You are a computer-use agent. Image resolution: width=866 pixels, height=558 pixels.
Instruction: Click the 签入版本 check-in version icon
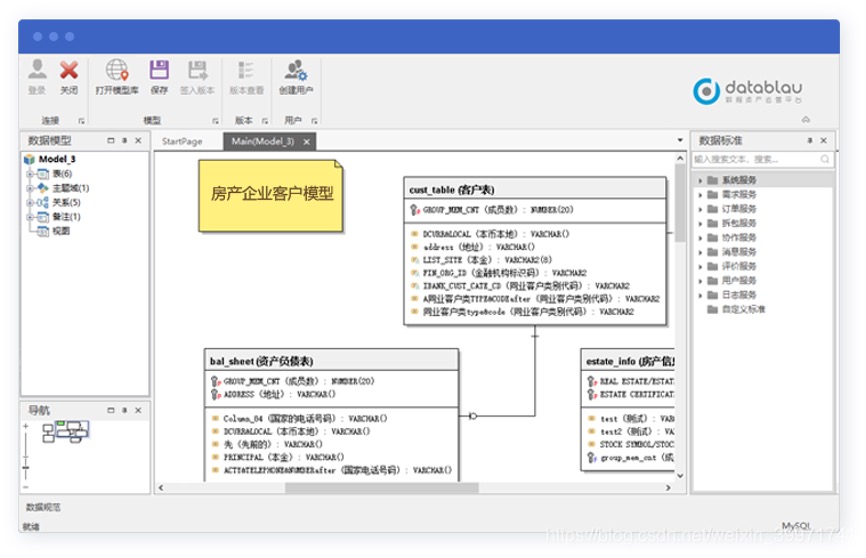(x=197, y=70)
